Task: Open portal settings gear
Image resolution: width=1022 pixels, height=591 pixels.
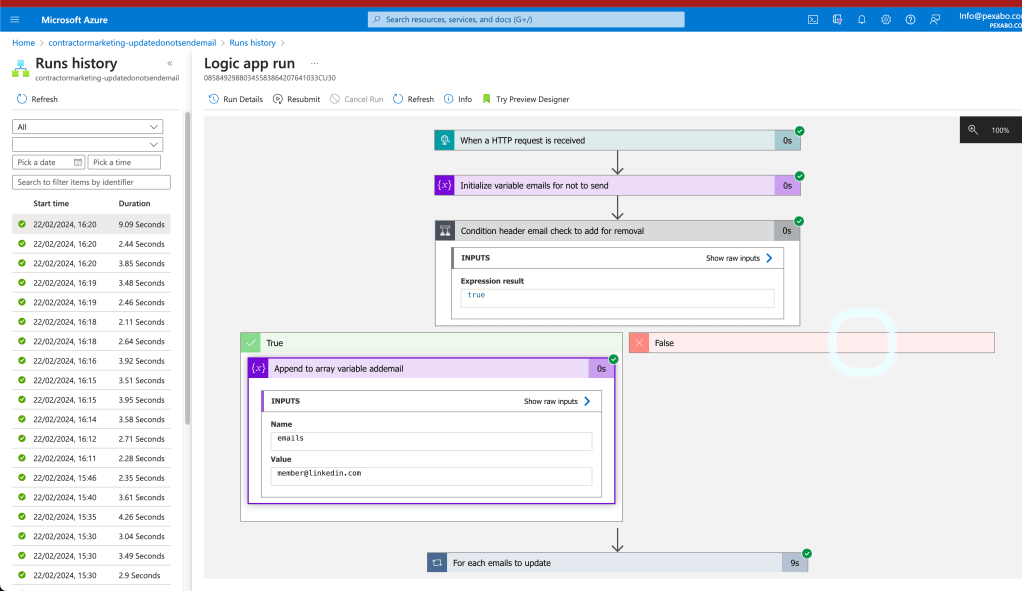Action: coord(886,20)
